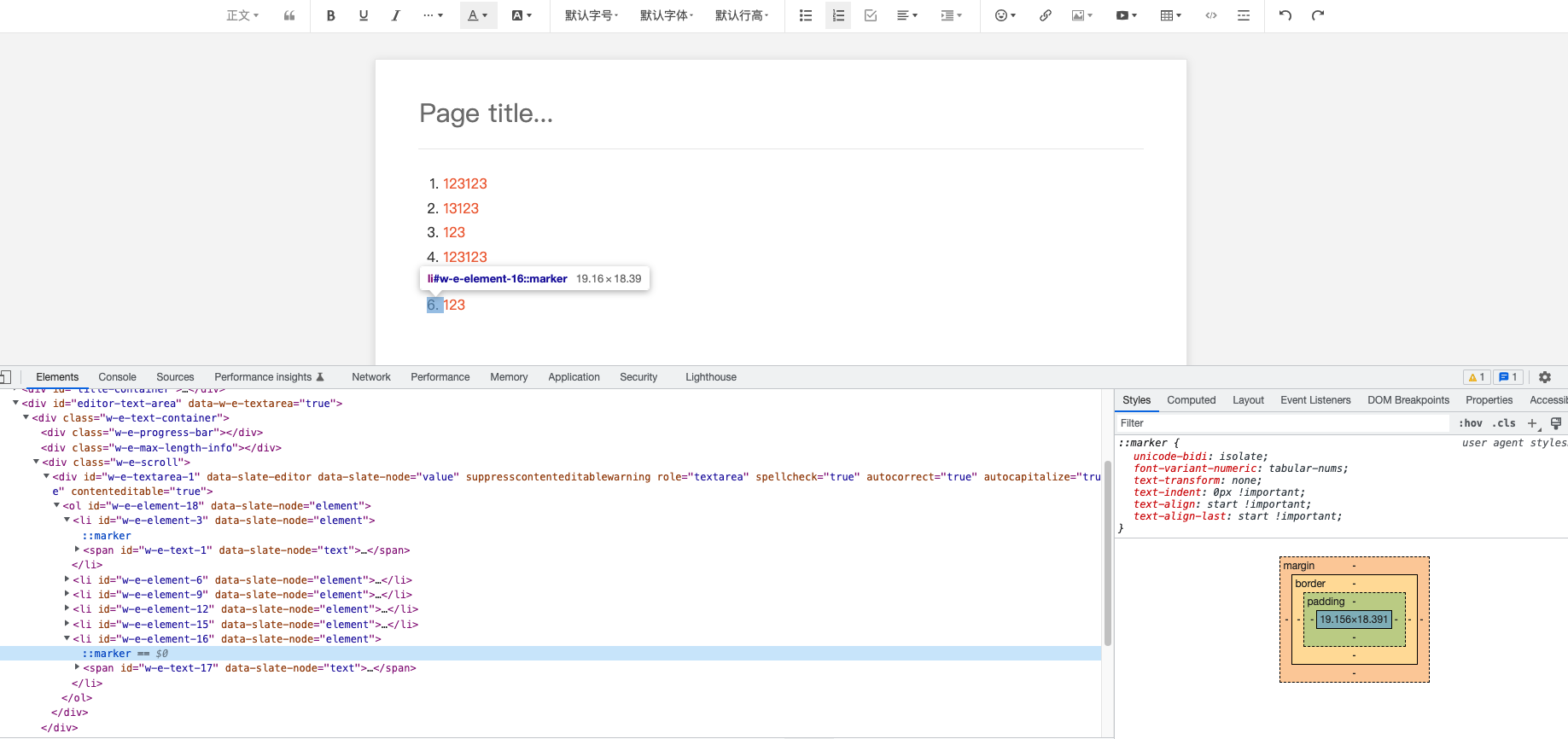1568x739 pixels.
Task: Collapse the editor-text-area div node
Action: click(15, 403)
